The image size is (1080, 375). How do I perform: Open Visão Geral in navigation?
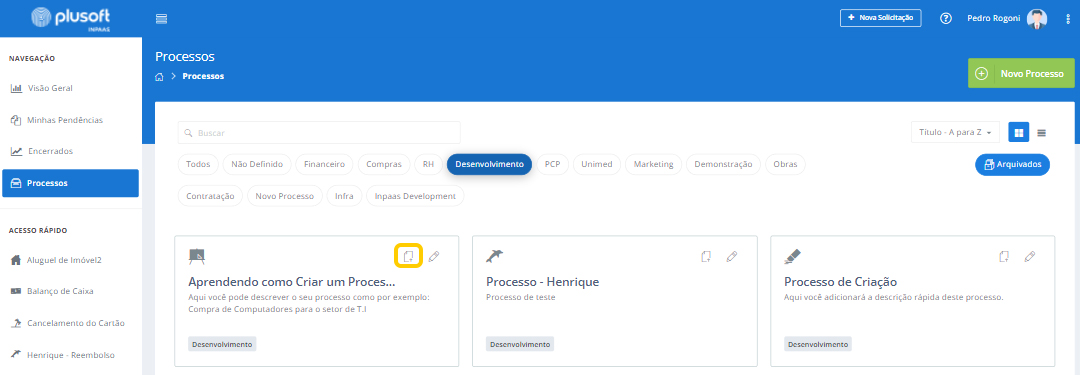(42, 88)
